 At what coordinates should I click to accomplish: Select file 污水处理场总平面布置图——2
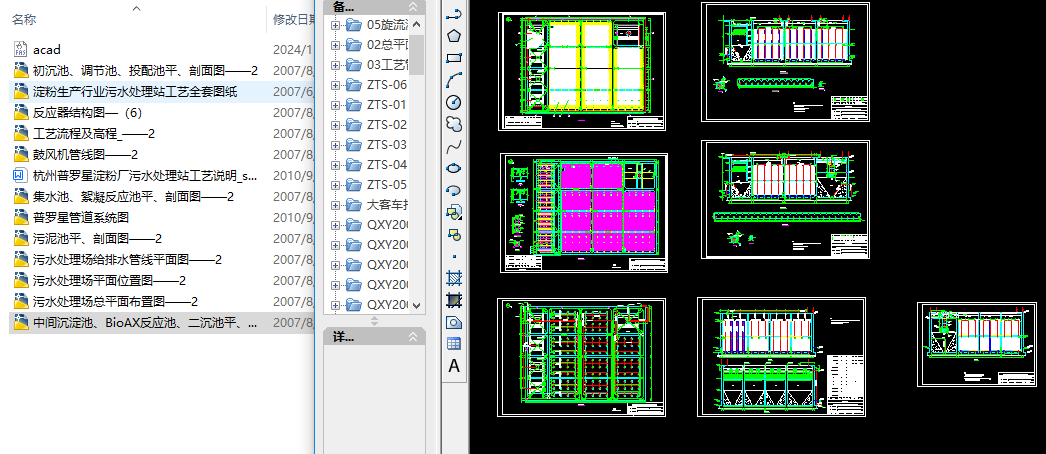click(115, 301)
